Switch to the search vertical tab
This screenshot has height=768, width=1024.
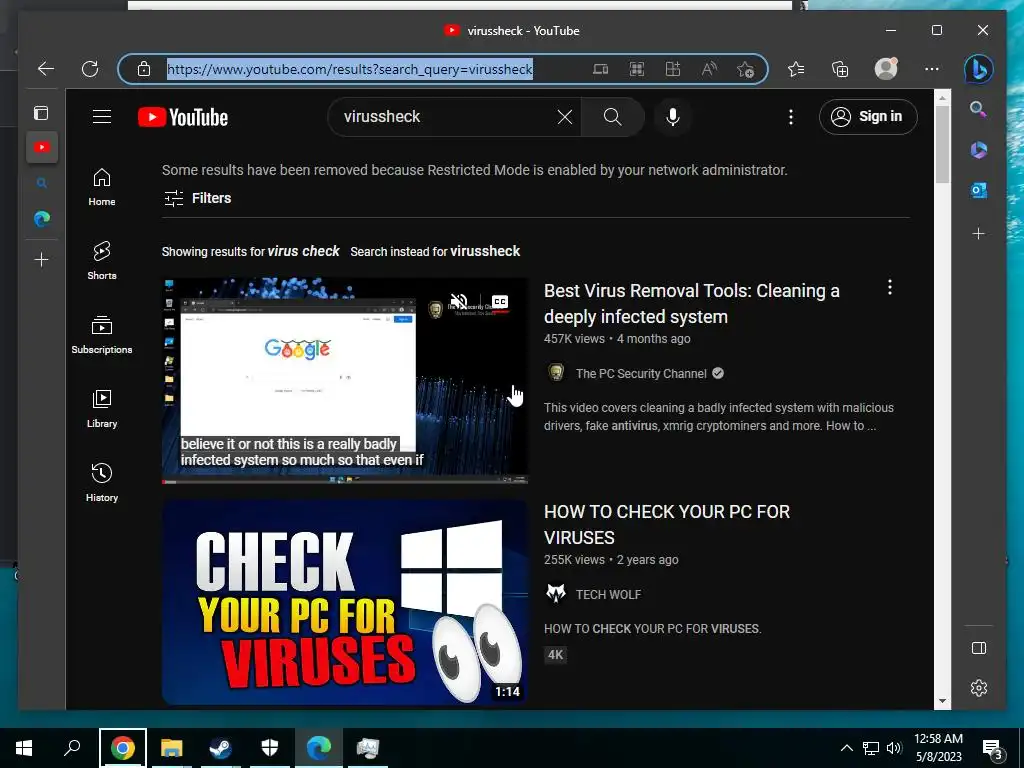point(42,184)
